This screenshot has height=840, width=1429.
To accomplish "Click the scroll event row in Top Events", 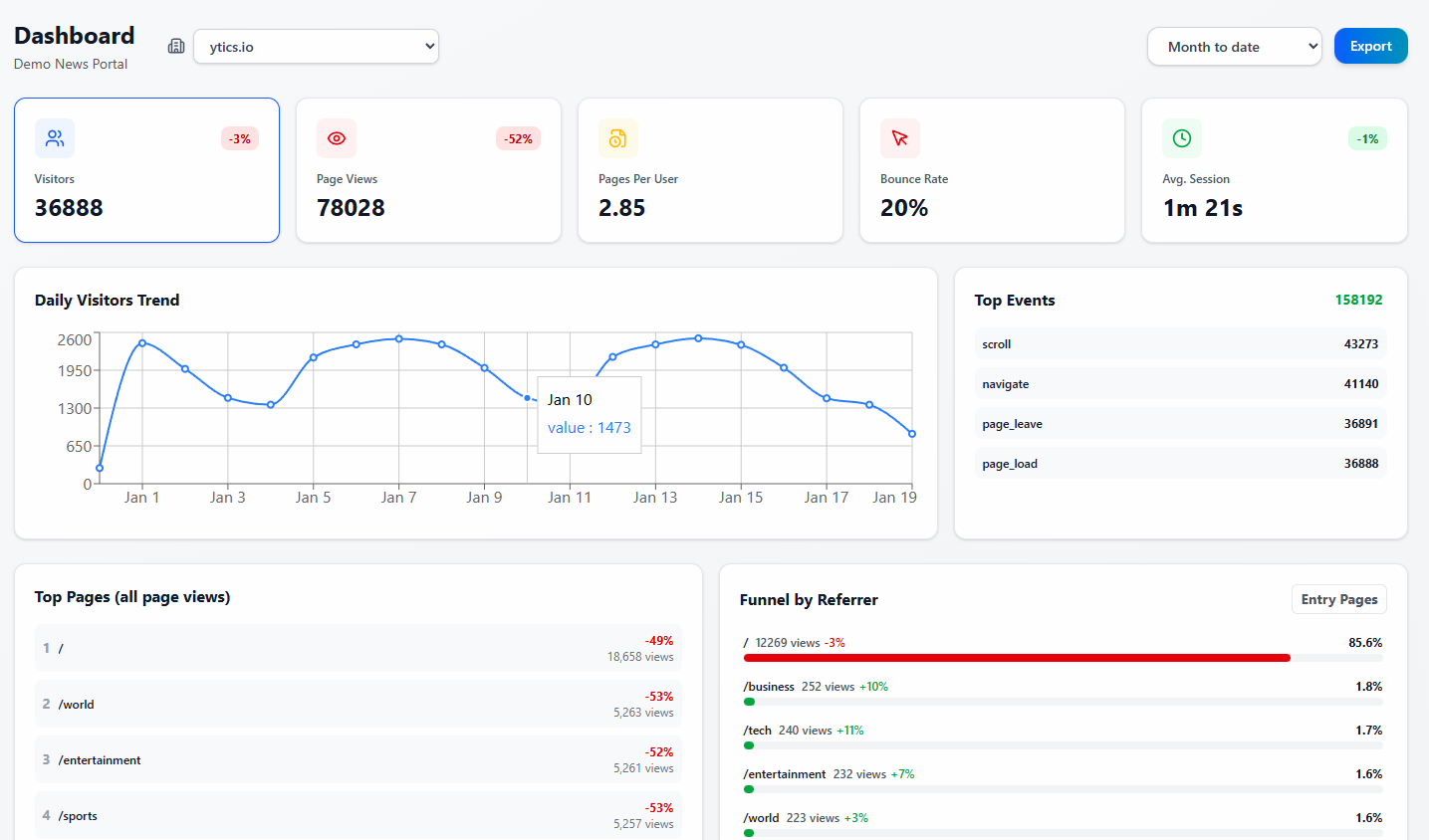I will pyautogui.click(x=1180, y=343).
